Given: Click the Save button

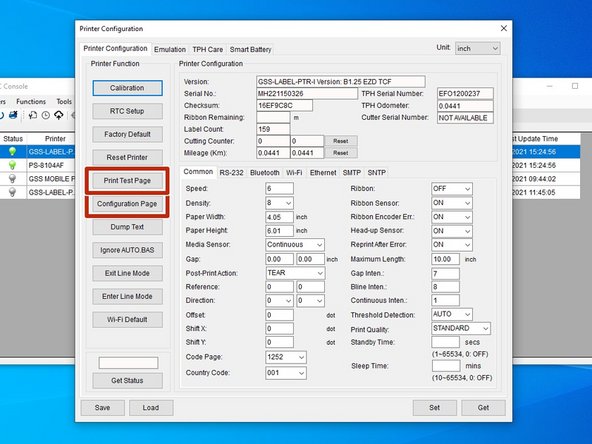Looking at the screenshot, I should [x=103, y=408].
